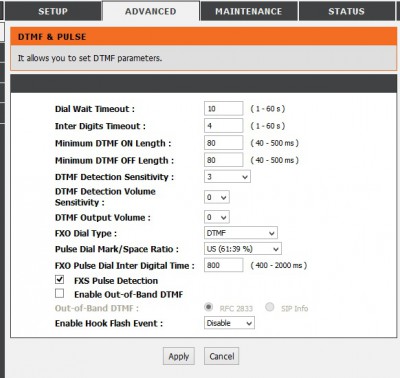
Task: Open the MAINTENANCE tab
Action: (x=249, y=11)
